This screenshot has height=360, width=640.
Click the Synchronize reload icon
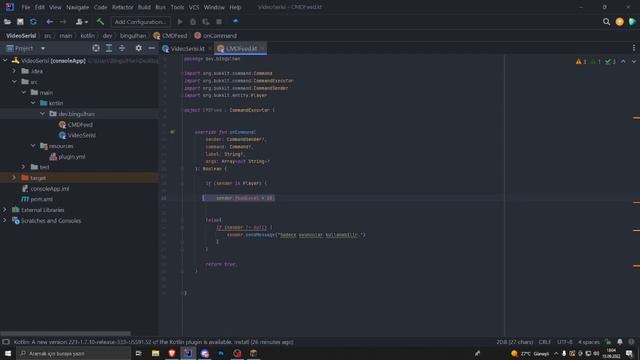33,22
